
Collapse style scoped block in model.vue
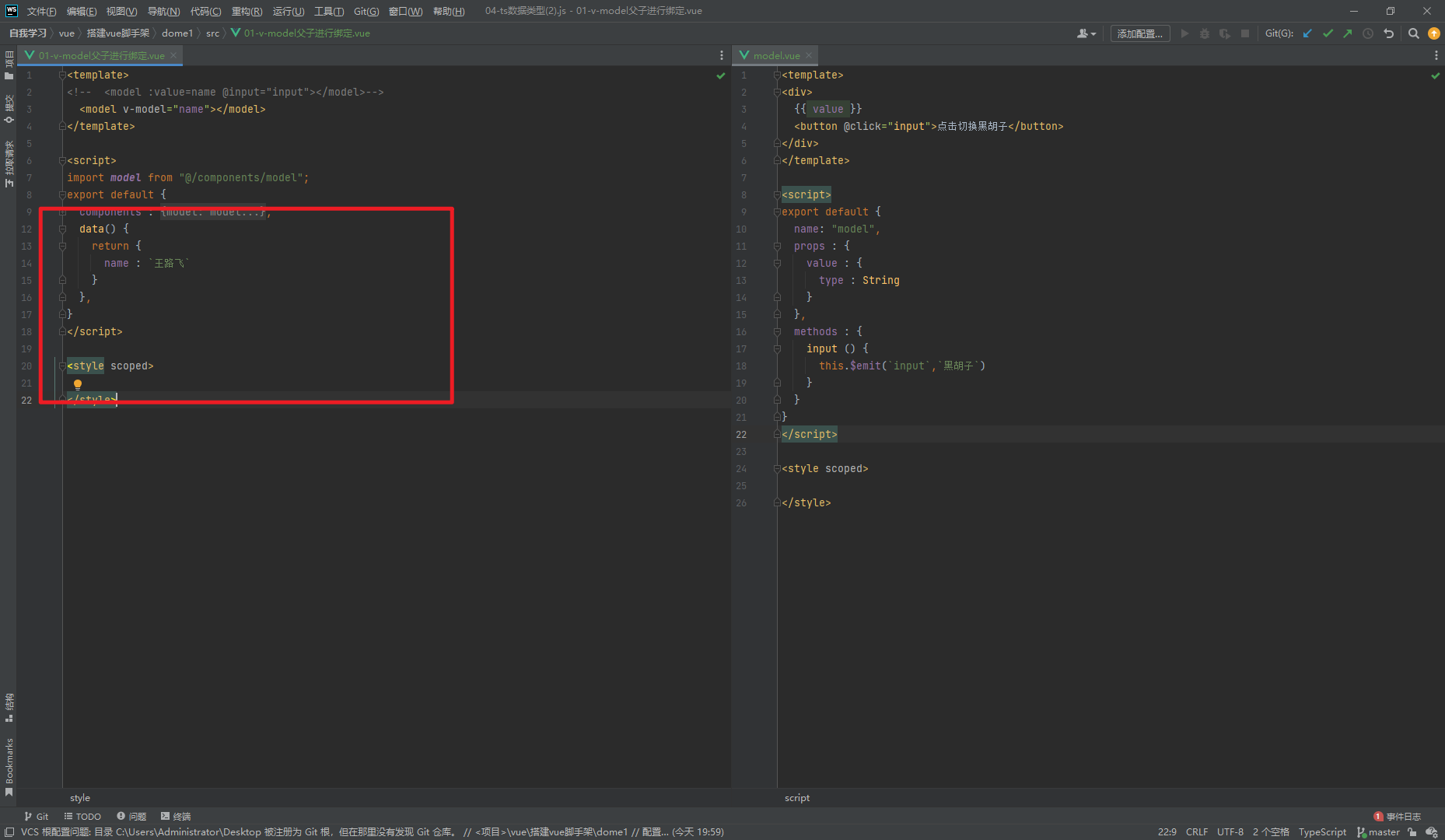[777, 469]
